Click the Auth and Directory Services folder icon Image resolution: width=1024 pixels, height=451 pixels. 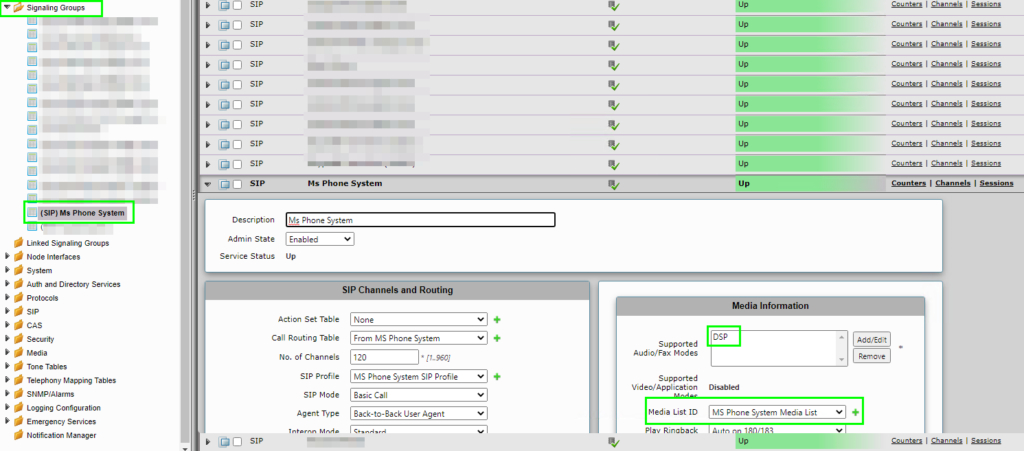point(18,284)
